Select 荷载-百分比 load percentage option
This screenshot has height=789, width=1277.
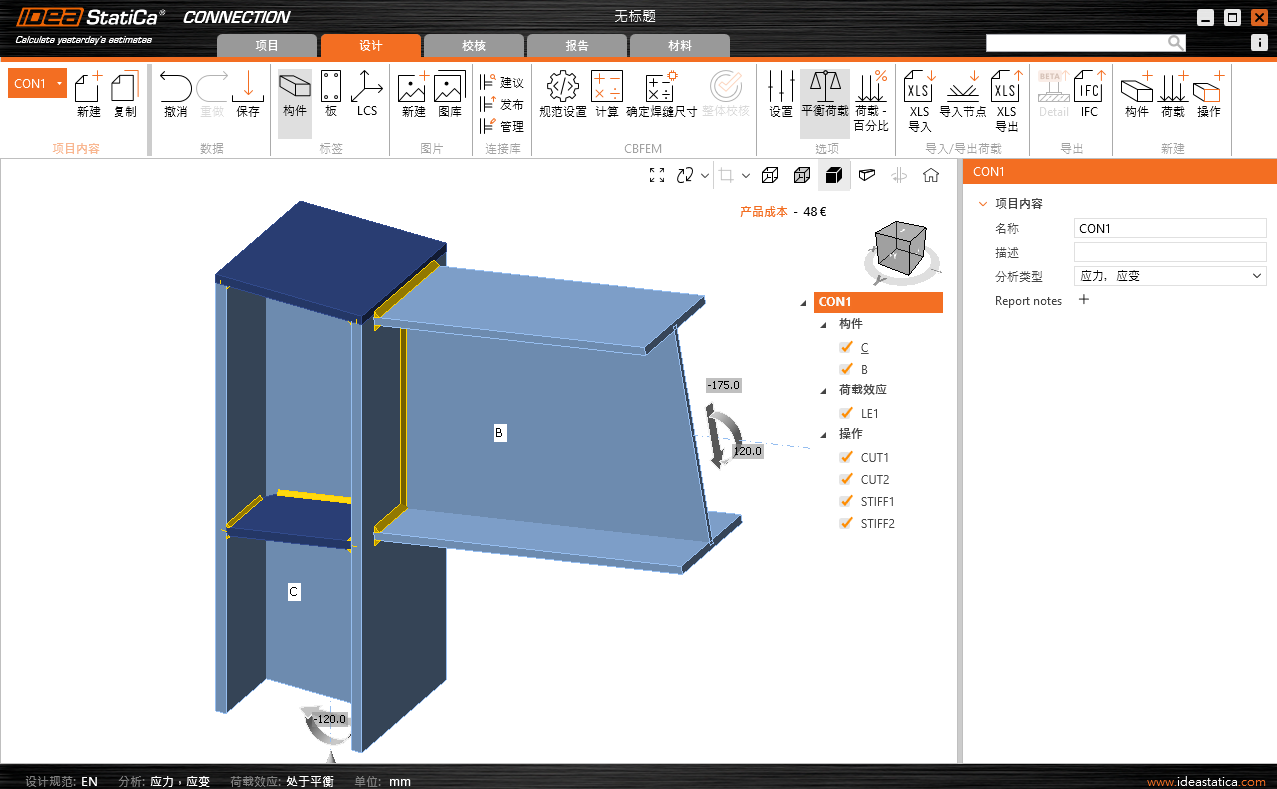click(x=871, y=101)
